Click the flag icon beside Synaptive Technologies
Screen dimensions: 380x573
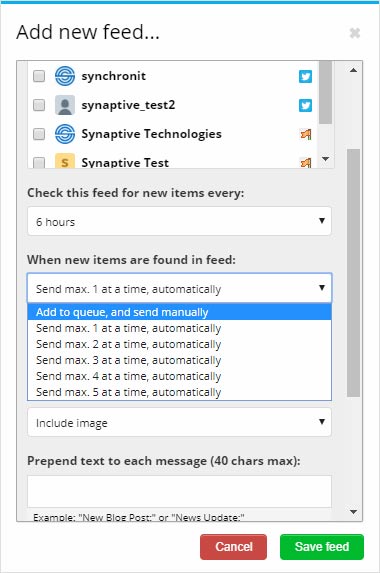pos(306,134)
